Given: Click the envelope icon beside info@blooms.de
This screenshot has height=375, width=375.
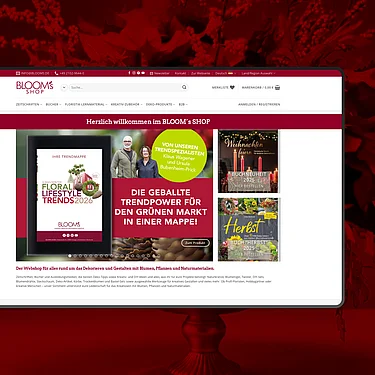Looking at the screenshot, I should (x=18, y=73).
